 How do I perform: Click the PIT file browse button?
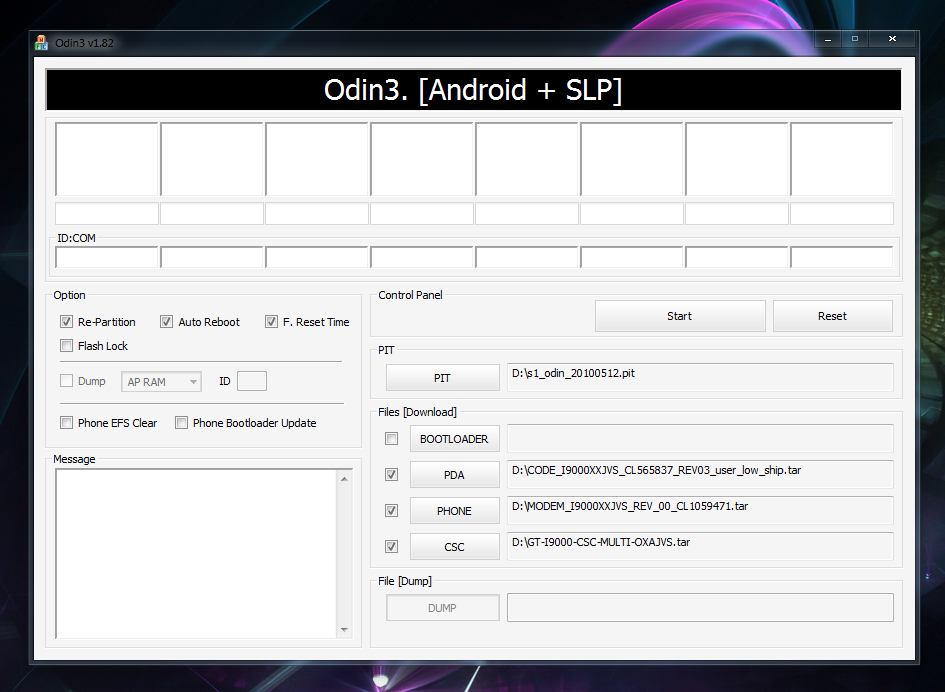click(x=442, y=377)
